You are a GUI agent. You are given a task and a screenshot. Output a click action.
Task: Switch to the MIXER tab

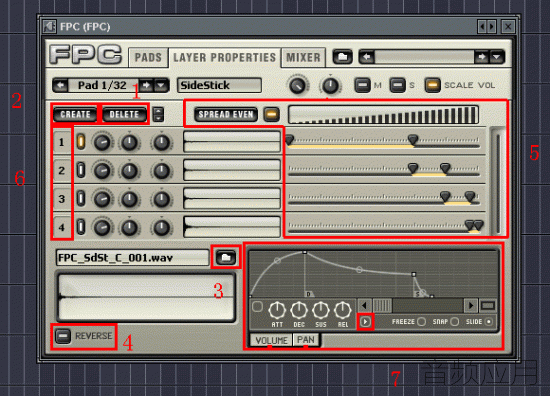[303, 57]
